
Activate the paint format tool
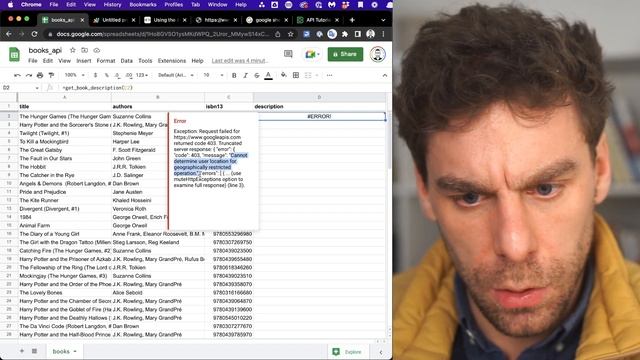51,75
